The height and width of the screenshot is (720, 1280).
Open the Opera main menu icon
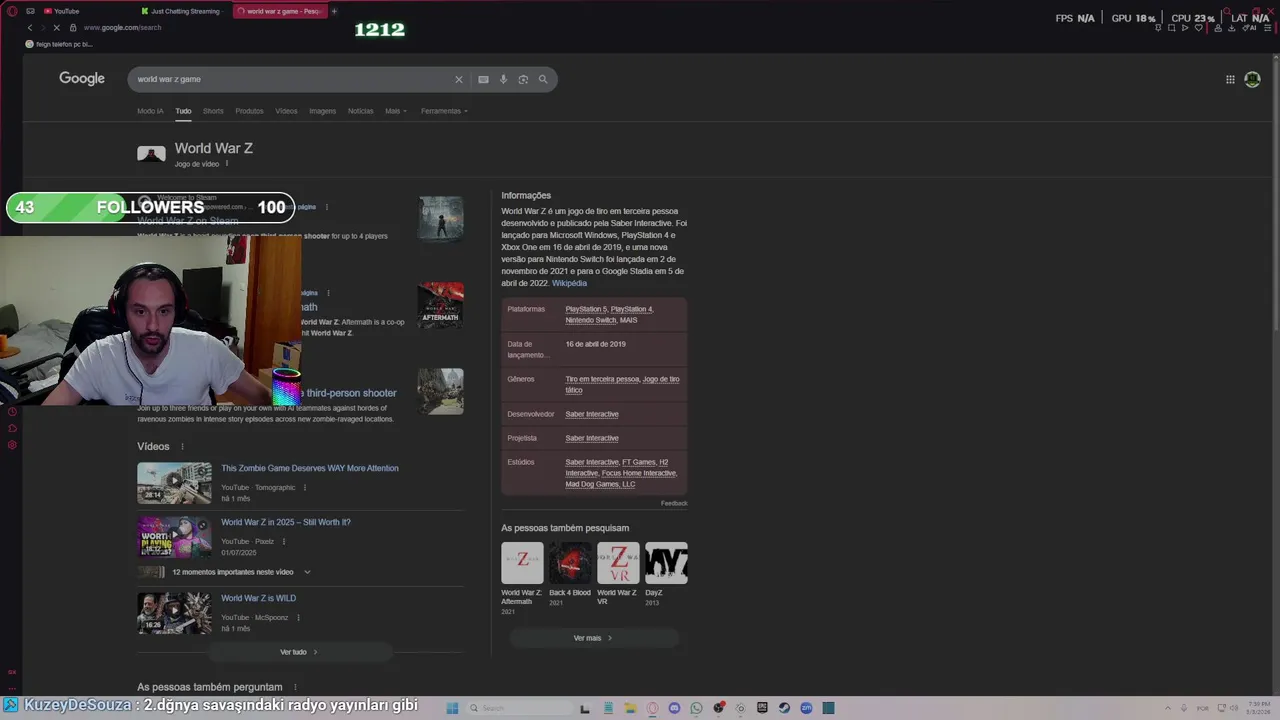[12, 11]
